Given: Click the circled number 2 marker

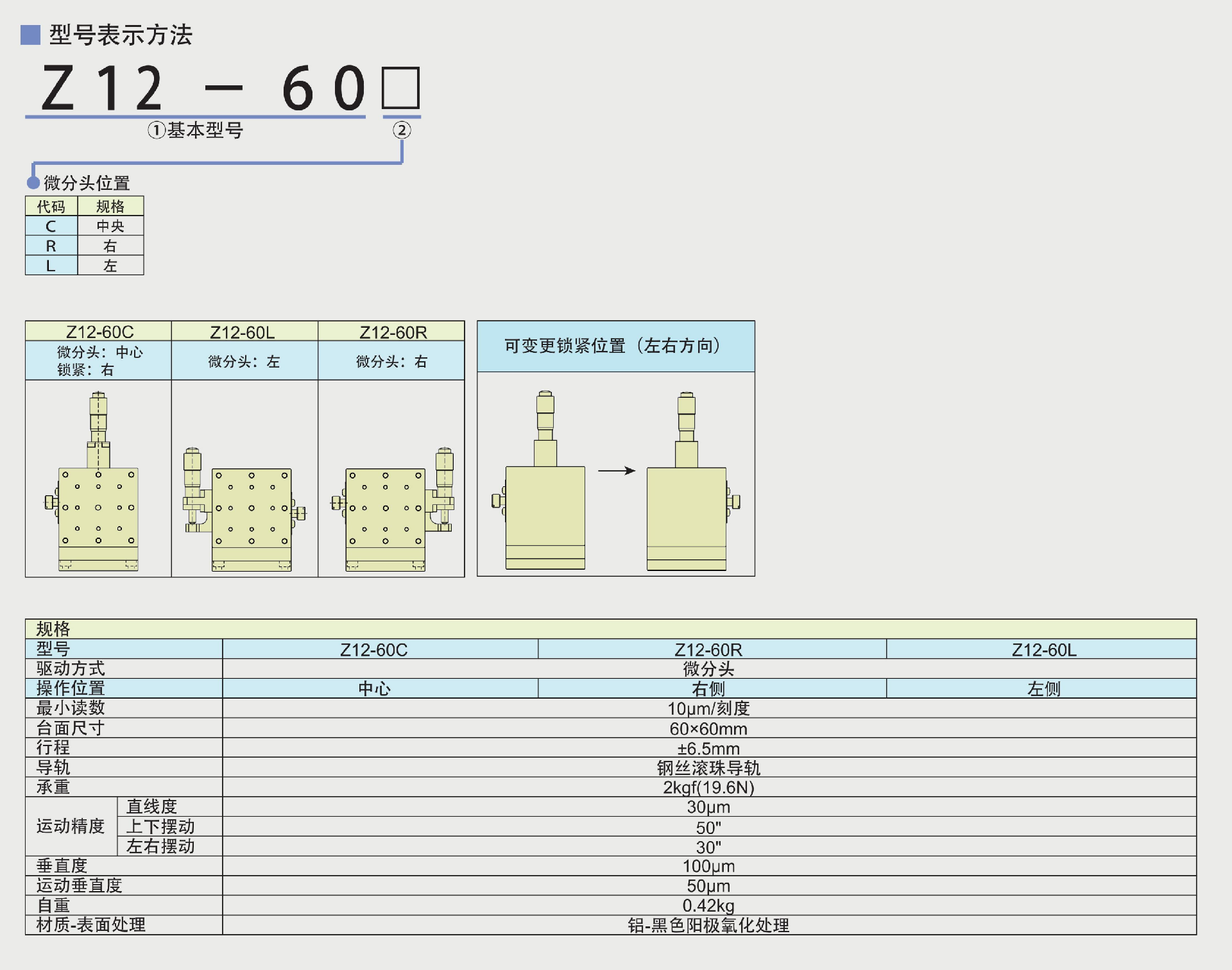Looking at the screenshot, I should click(x=402, y=130).
